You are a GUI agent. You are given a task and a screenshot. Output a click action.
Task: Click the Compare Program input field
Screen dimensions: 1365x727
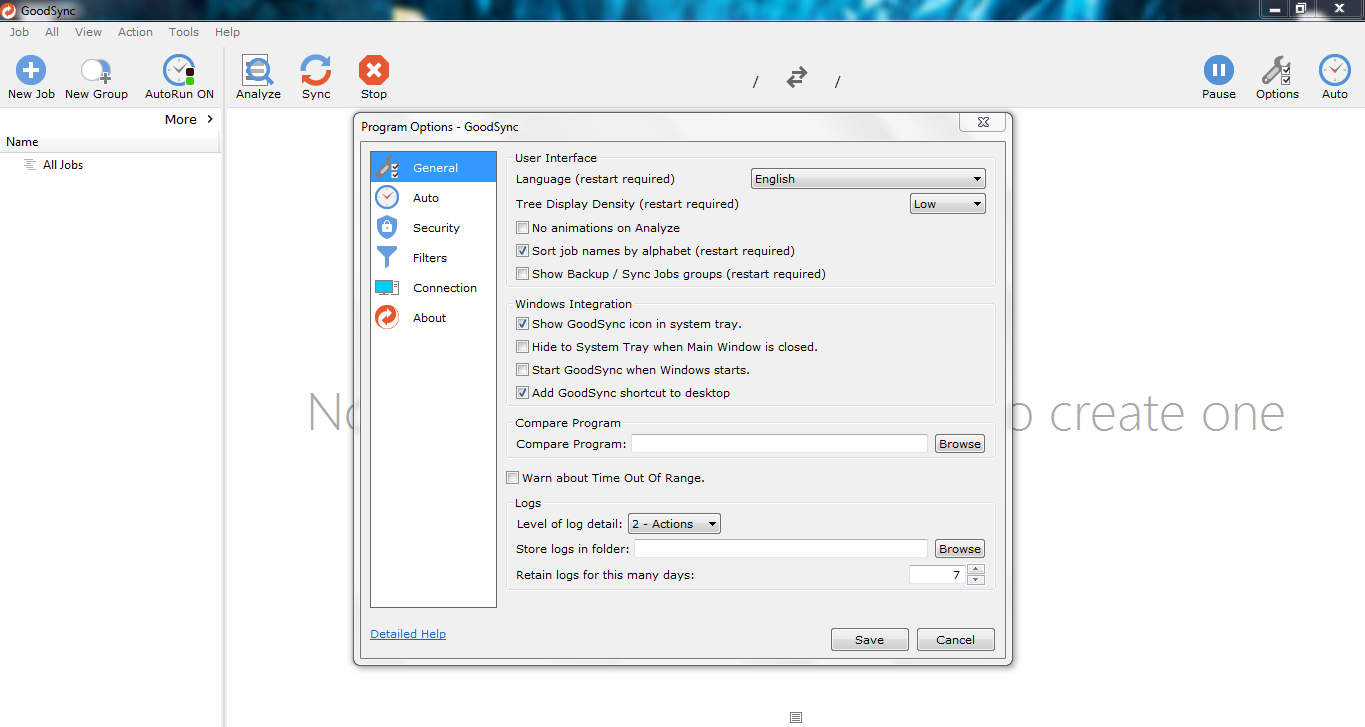(779, 444)
